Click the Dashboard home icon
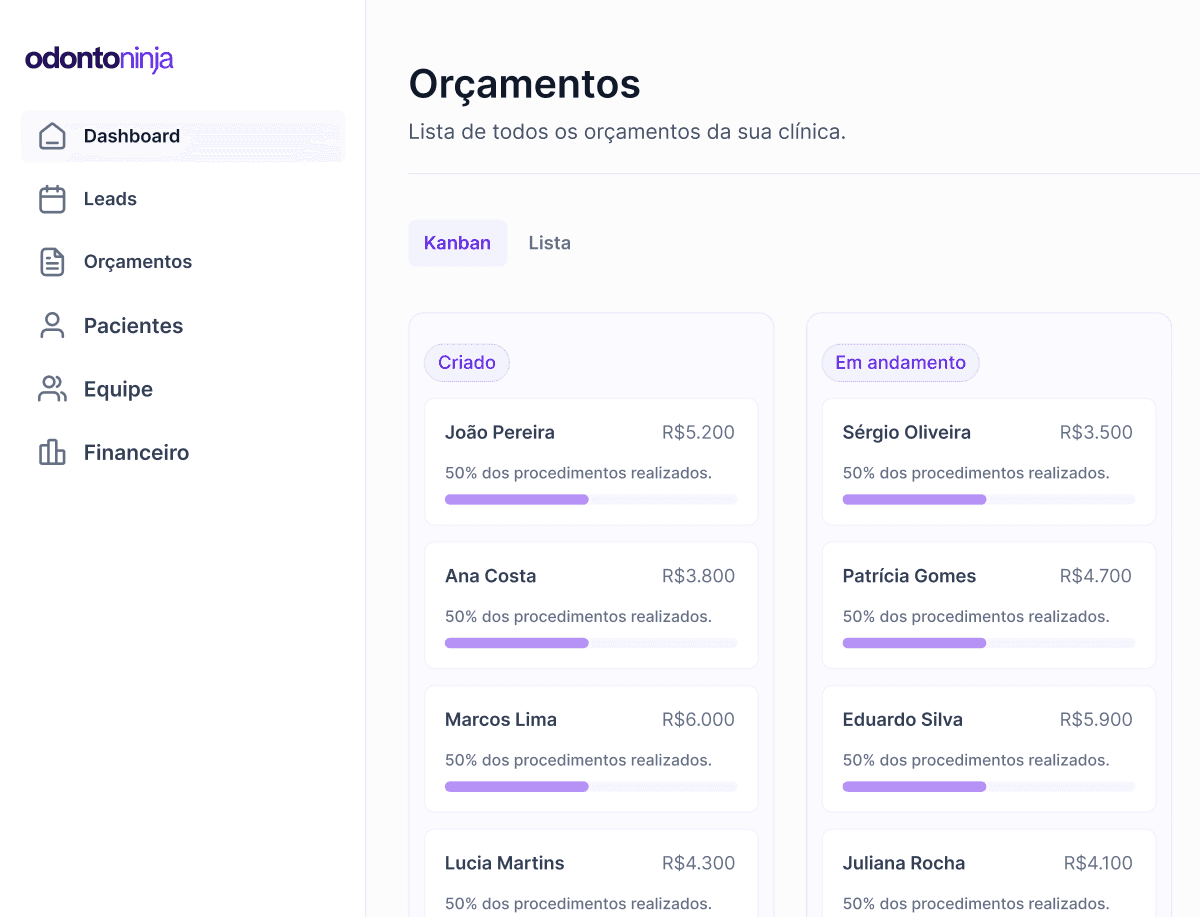 pos(52,136)
